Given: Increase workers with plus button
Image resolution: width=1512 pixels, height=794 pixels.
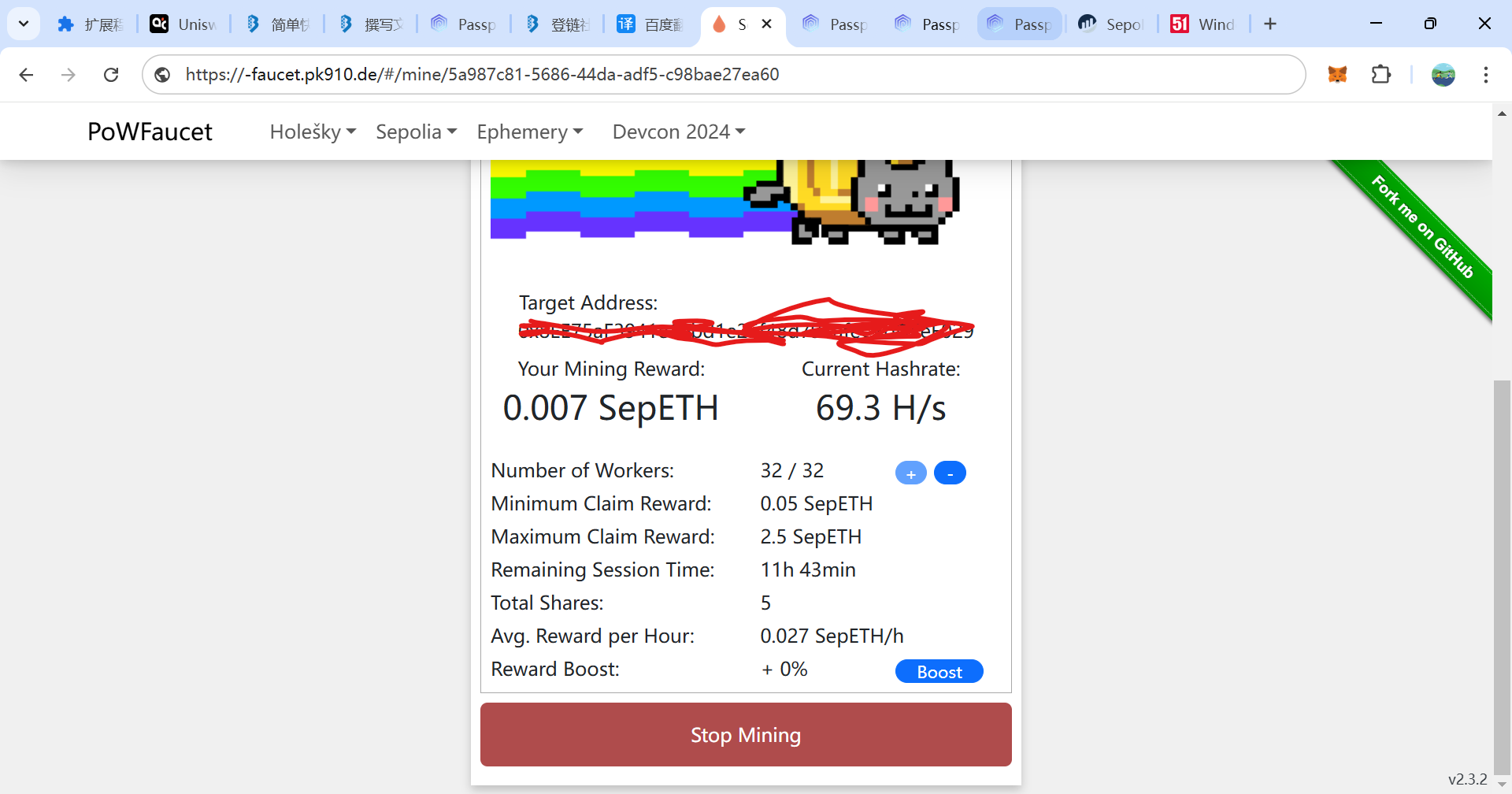Looking at the screenshot, I should (x=911, y=473).
